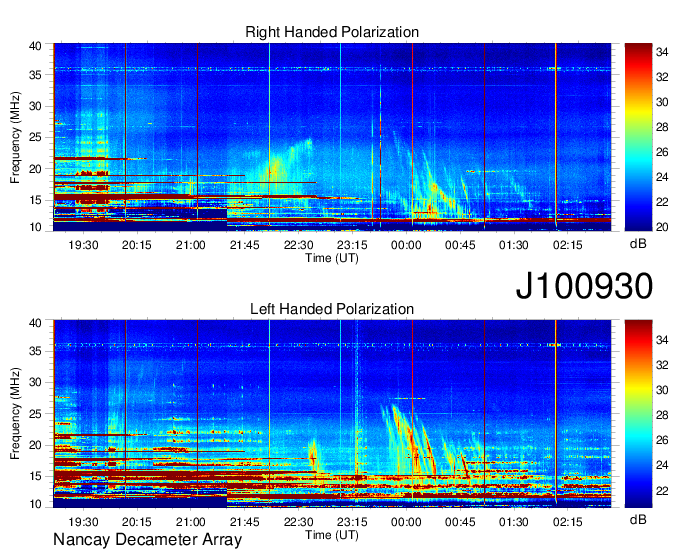Click the 23:15 time tick of right-handed plot
The image size is (680, 552).
point(352,245)
